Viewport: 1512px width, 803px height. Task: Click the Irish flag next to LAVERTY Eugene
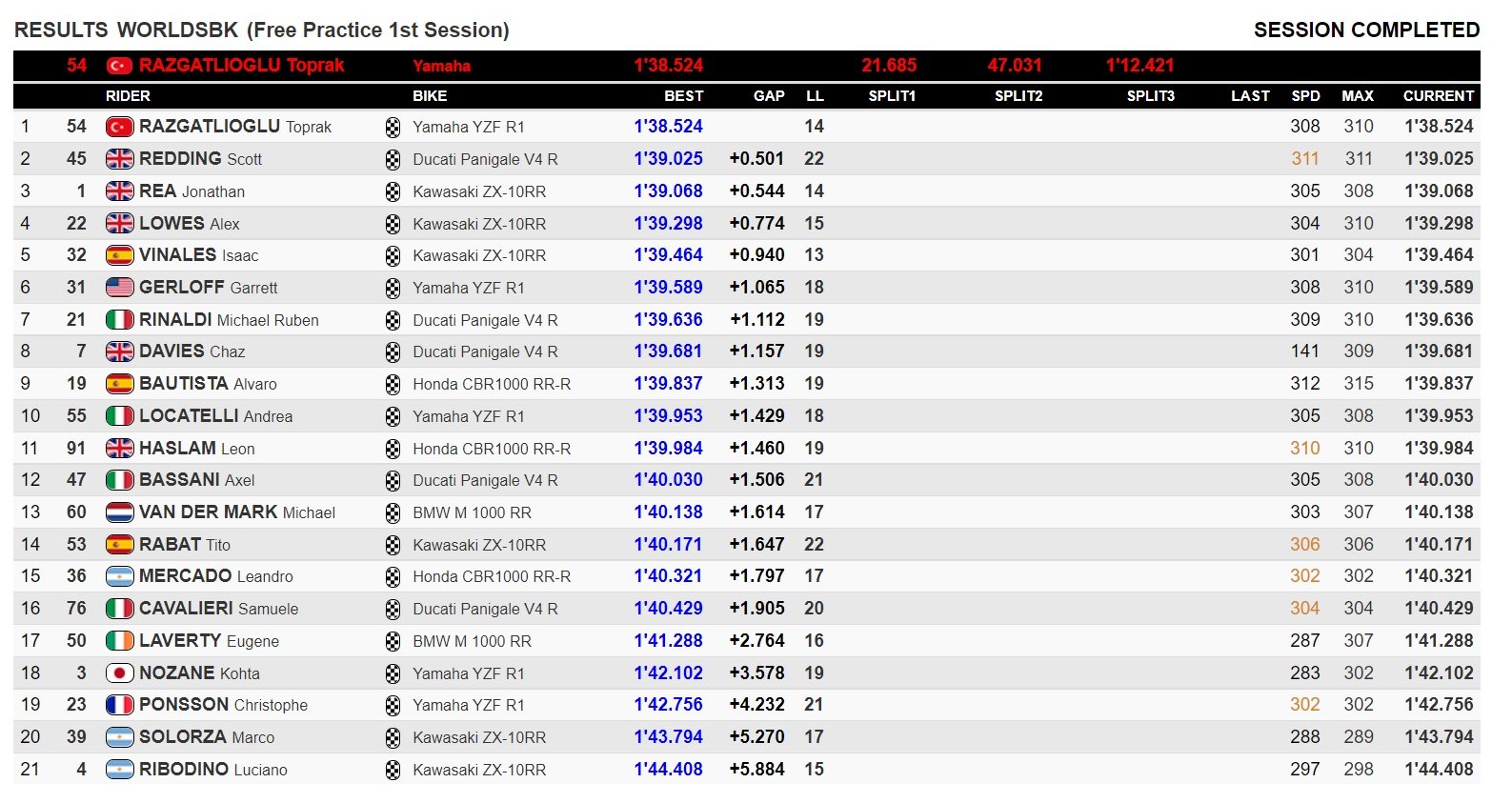coord(119,641)
